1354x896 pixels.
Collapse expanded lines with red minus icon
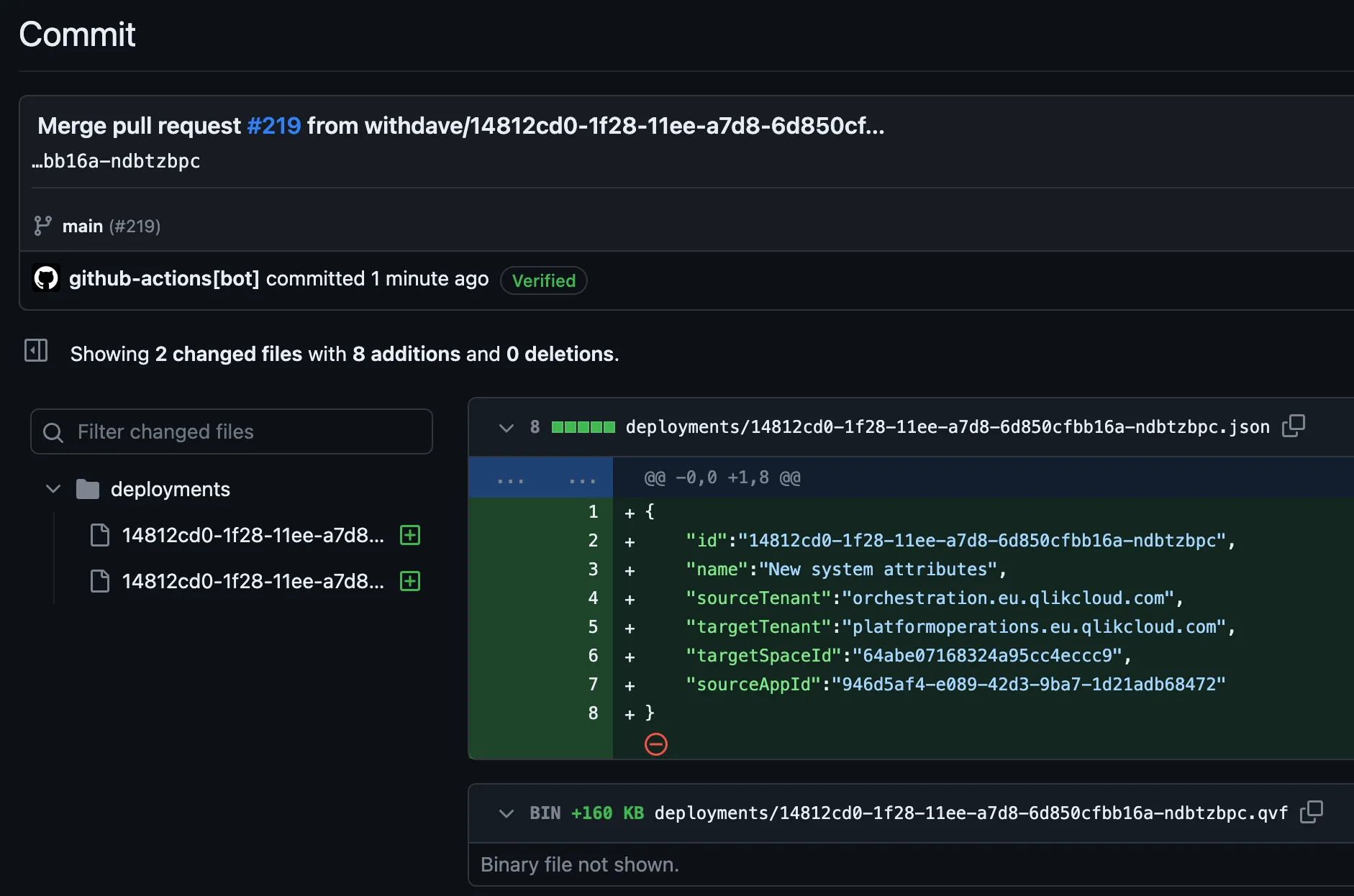(x=655, y=745)
